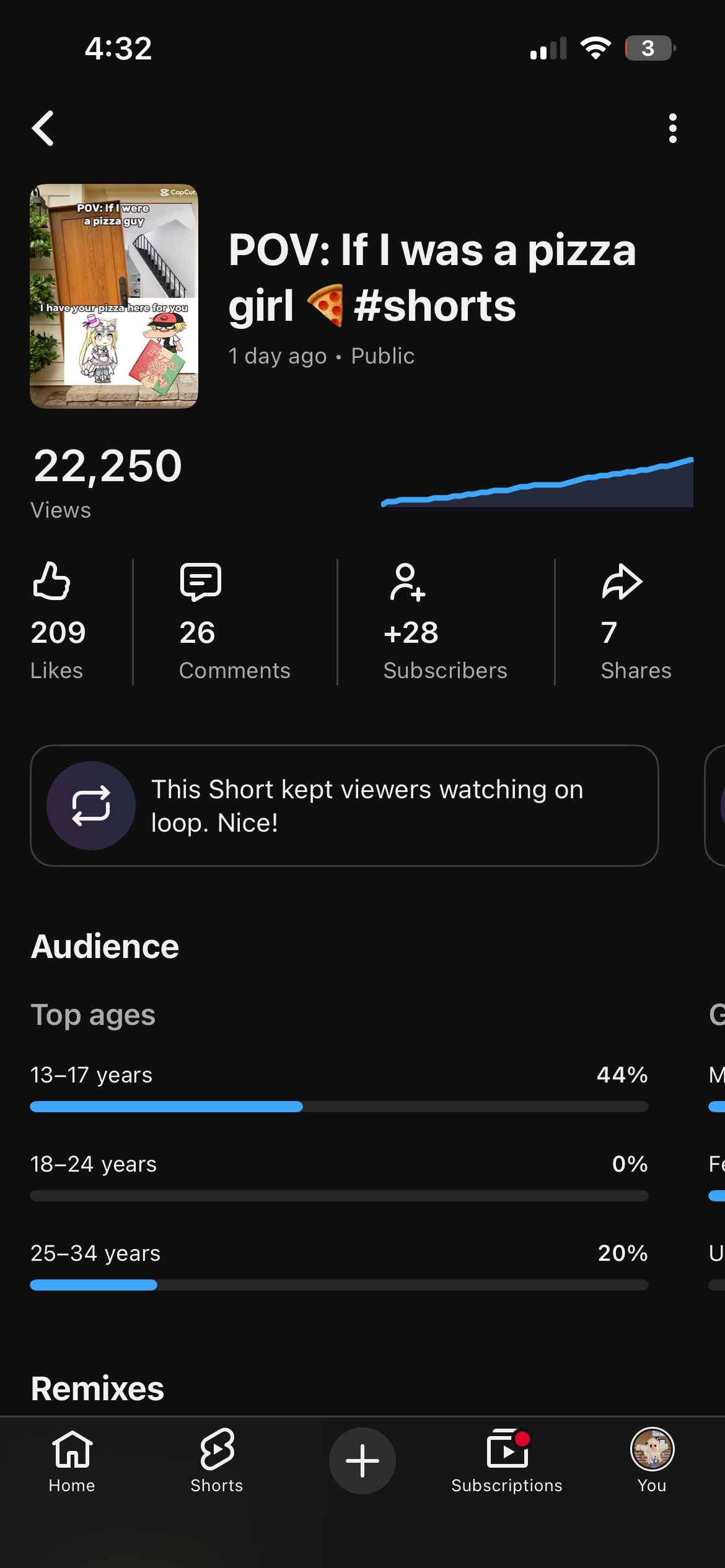Tap the Shares arrow icon
This screenshot has width=725, height=1568.
tap(622, 581)
